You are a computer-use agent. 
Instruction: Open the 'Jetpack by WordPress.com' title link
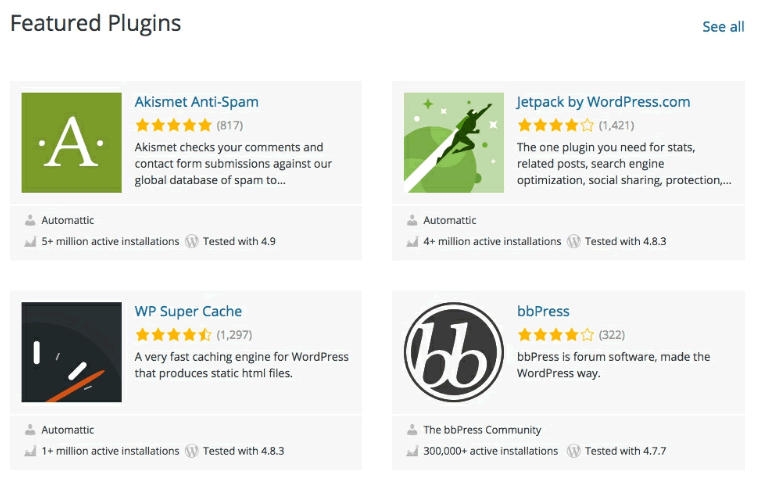pyautogui.click(x=603, y=102)
